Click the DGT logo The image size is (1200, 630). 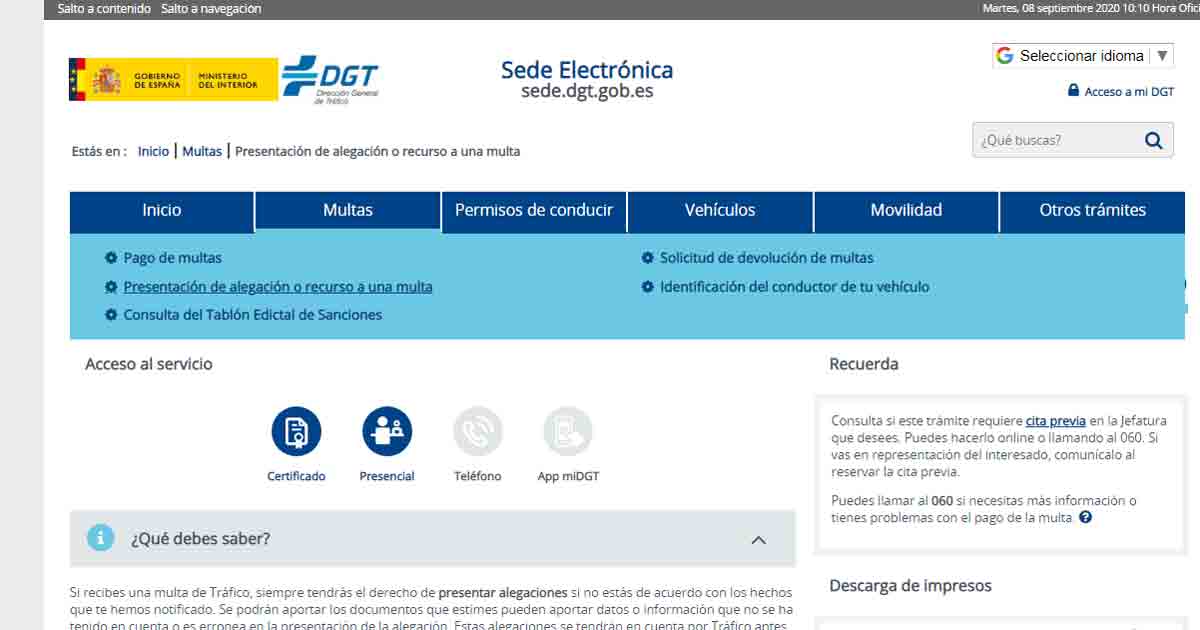pos(329,79)
